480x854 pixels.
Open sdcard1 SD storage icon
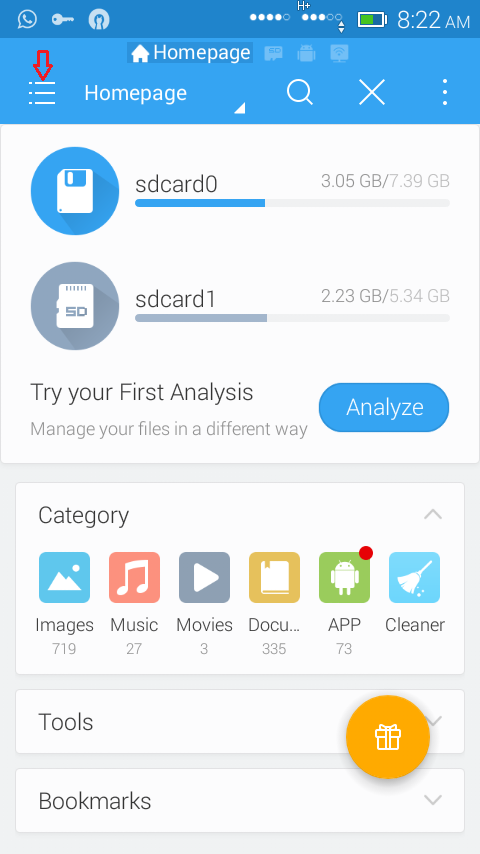click(75, 306)
